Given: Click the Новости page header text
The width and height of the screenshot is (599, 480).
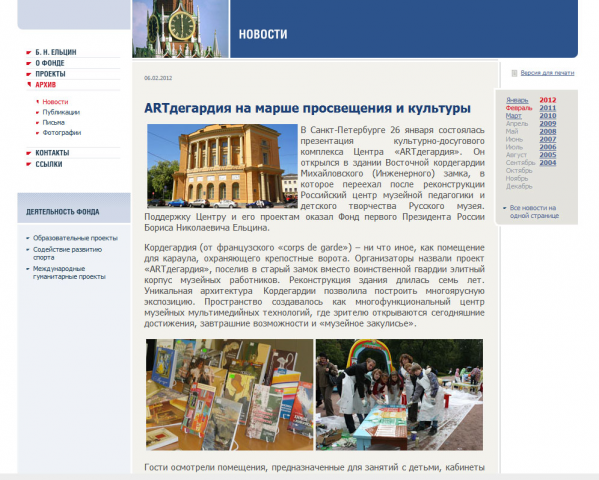Looking at the screenshot, I should pyautogui.click(x=263, y=34).
